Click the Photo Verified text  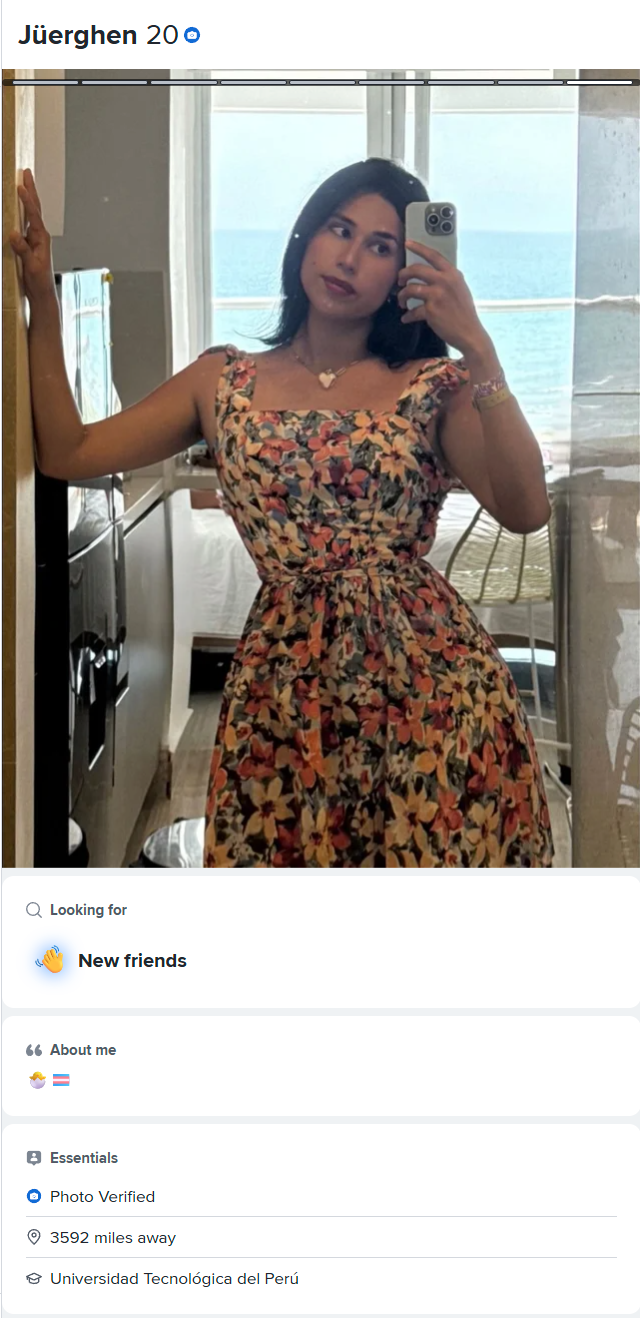[x=102, y=1196]
